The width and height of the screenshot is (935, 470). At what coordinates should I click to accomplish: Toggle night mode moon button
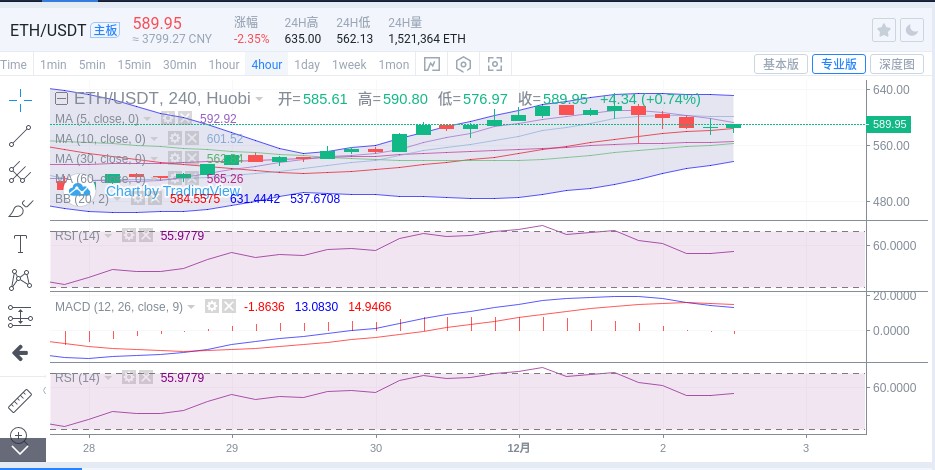(912, 30)
